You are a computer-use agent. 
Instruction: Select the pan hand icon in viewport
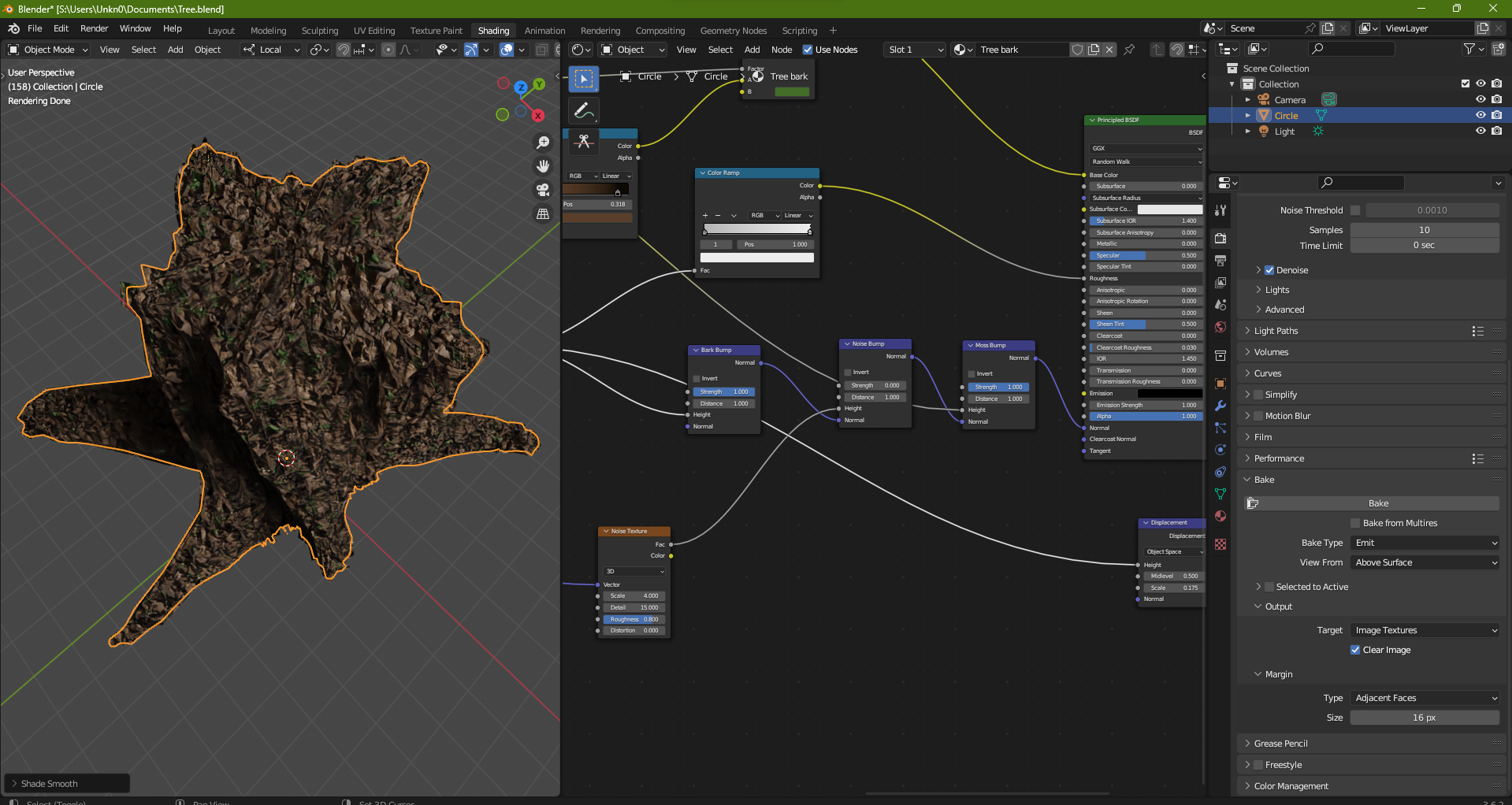click(x=543, y=166)
